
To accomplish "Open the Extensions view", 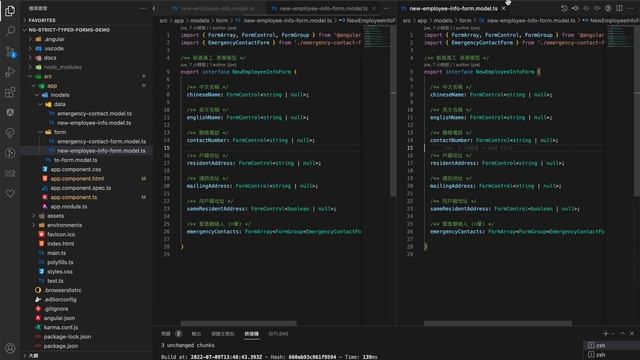I will 10,92.
